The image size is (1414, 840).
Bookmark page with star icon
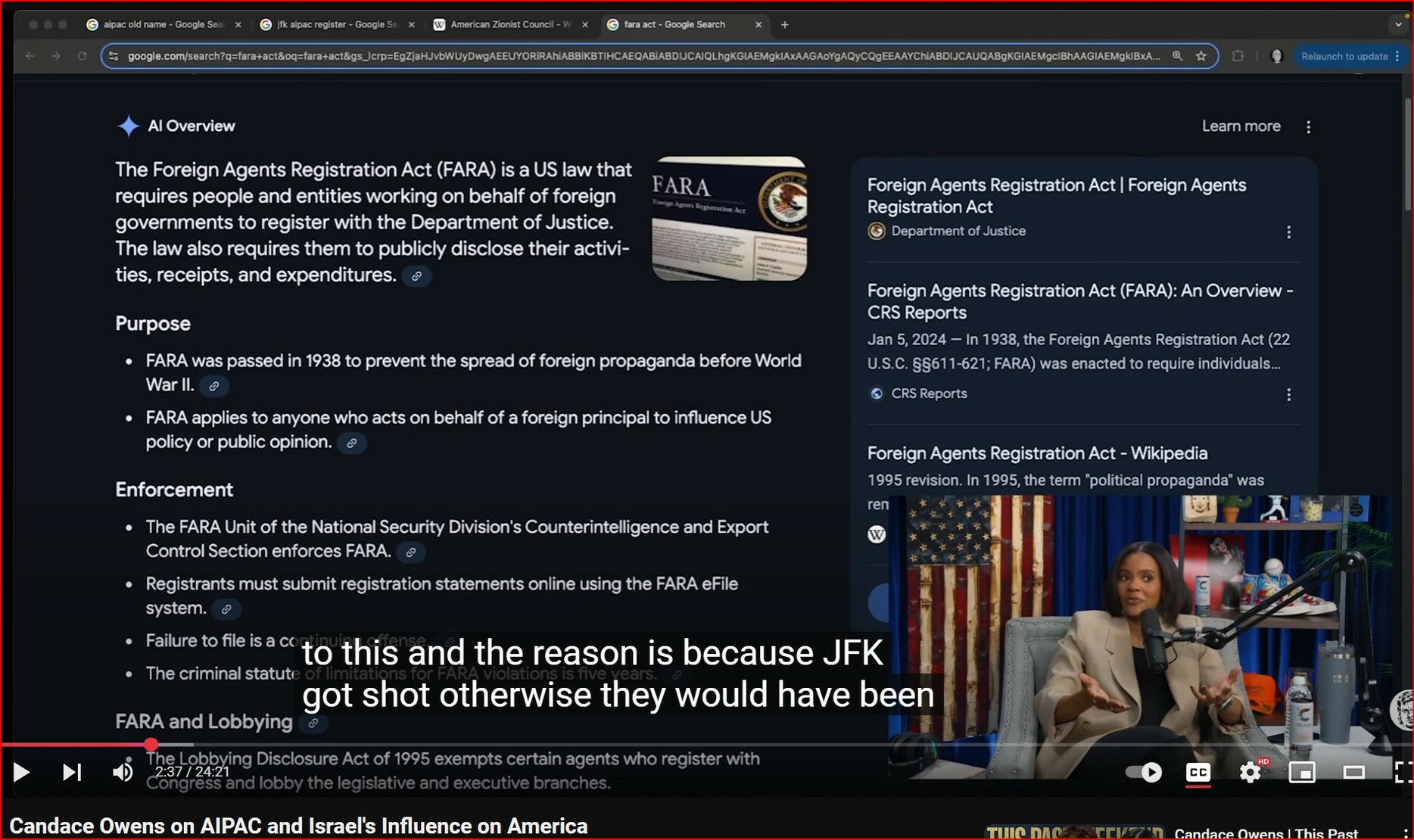click(1201, 56)
